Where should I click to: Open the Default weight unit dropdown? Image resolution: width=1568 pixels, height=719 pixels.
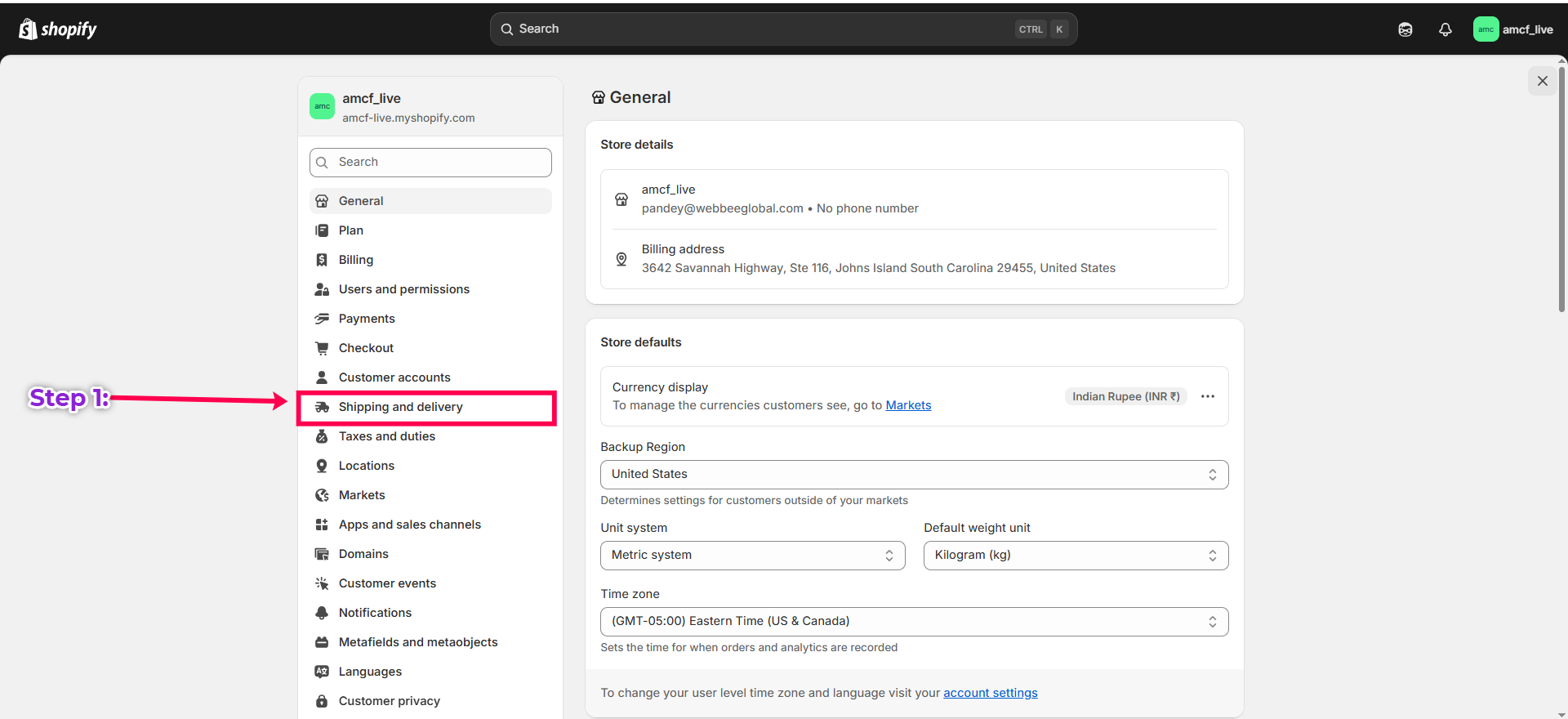tap(1075, 556)
